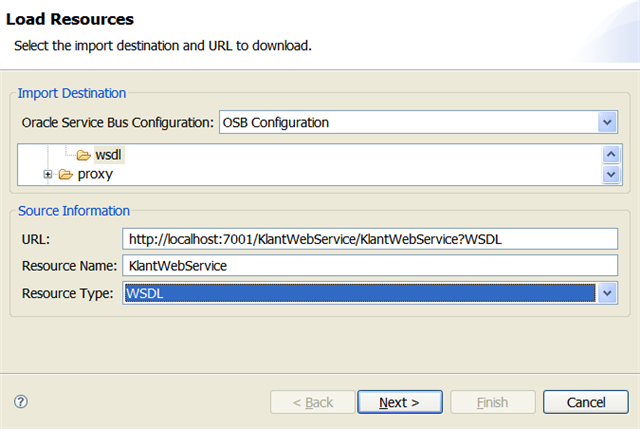The image size is (640, 429).
Task: Select the wsdl folder label in tree
Action: [x=109, y=155]
